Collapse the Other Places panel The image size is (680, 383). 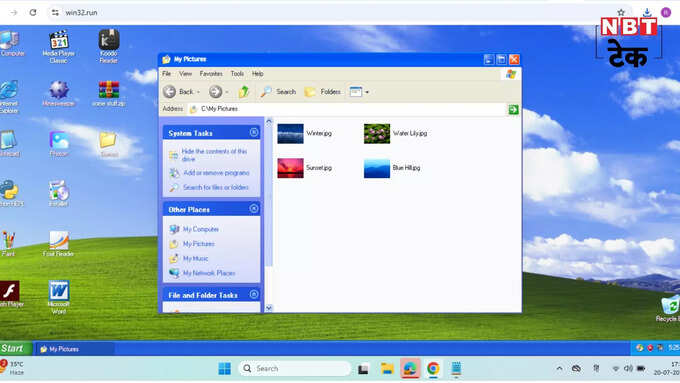(x=254, y=209)
